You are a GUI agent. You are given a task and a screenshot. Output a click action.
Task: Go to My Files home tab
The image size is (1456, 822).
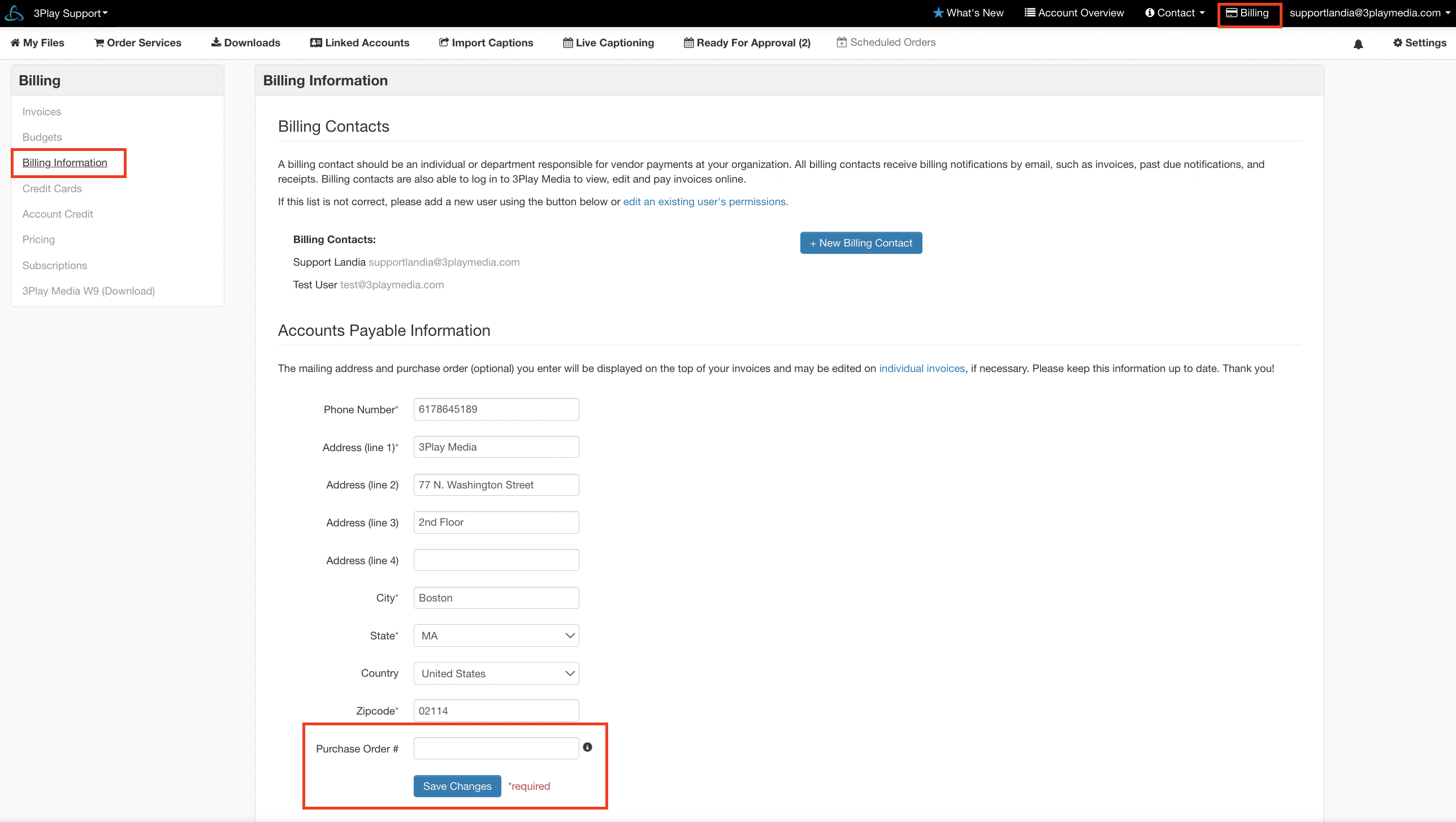click(x=37, y=43)
